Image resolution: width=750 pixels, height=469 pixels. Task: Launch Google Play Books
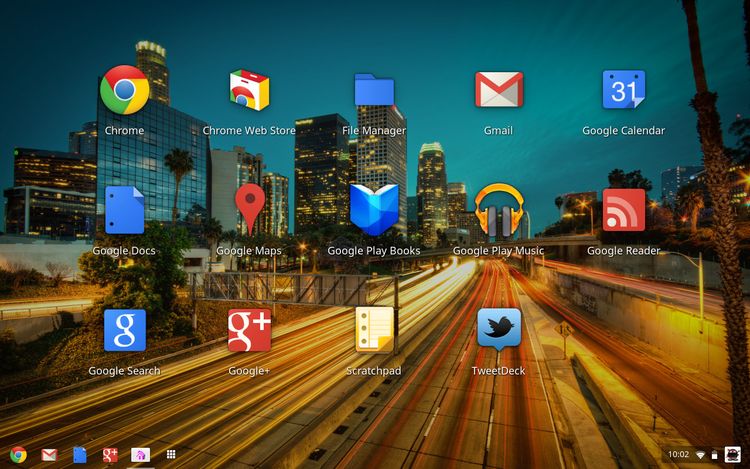click(374, 210)
